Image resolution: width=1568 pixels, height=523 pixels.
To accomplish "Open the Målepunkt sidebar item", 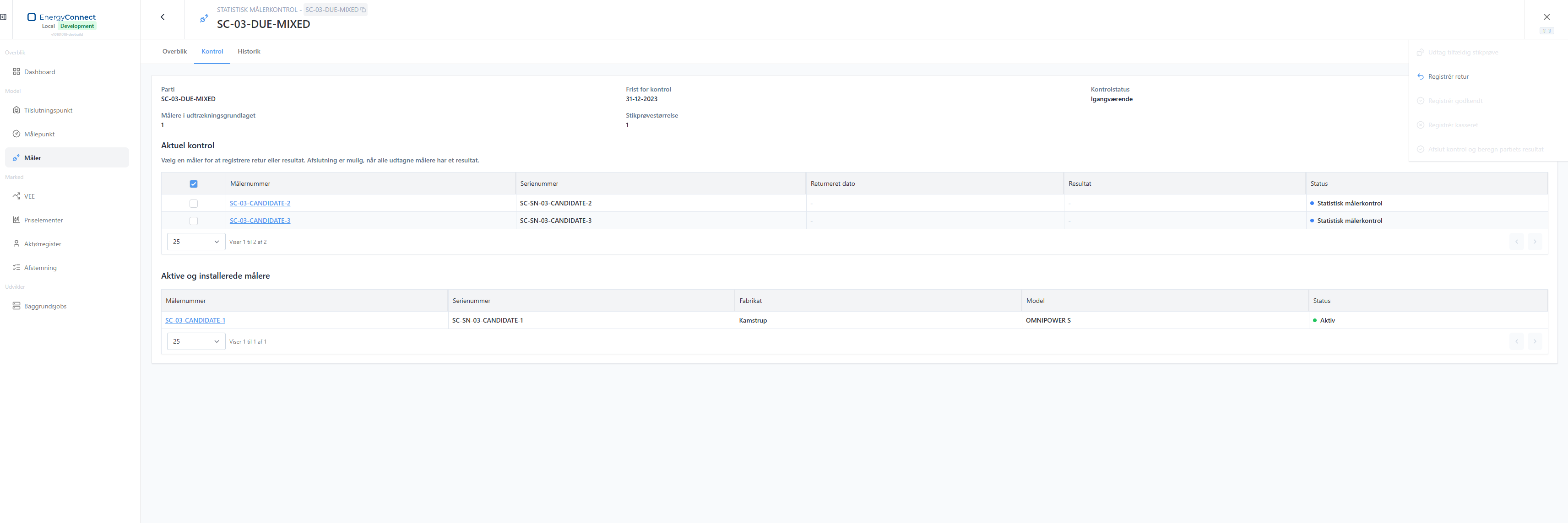I will (67, 134).
